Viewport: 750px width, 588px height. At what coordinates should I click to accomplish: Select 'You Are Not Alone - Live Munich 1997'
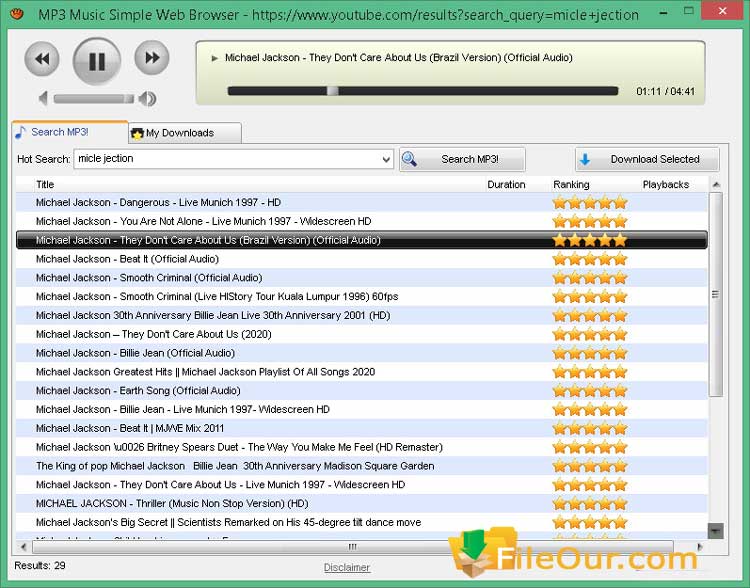tap(362, 221)
